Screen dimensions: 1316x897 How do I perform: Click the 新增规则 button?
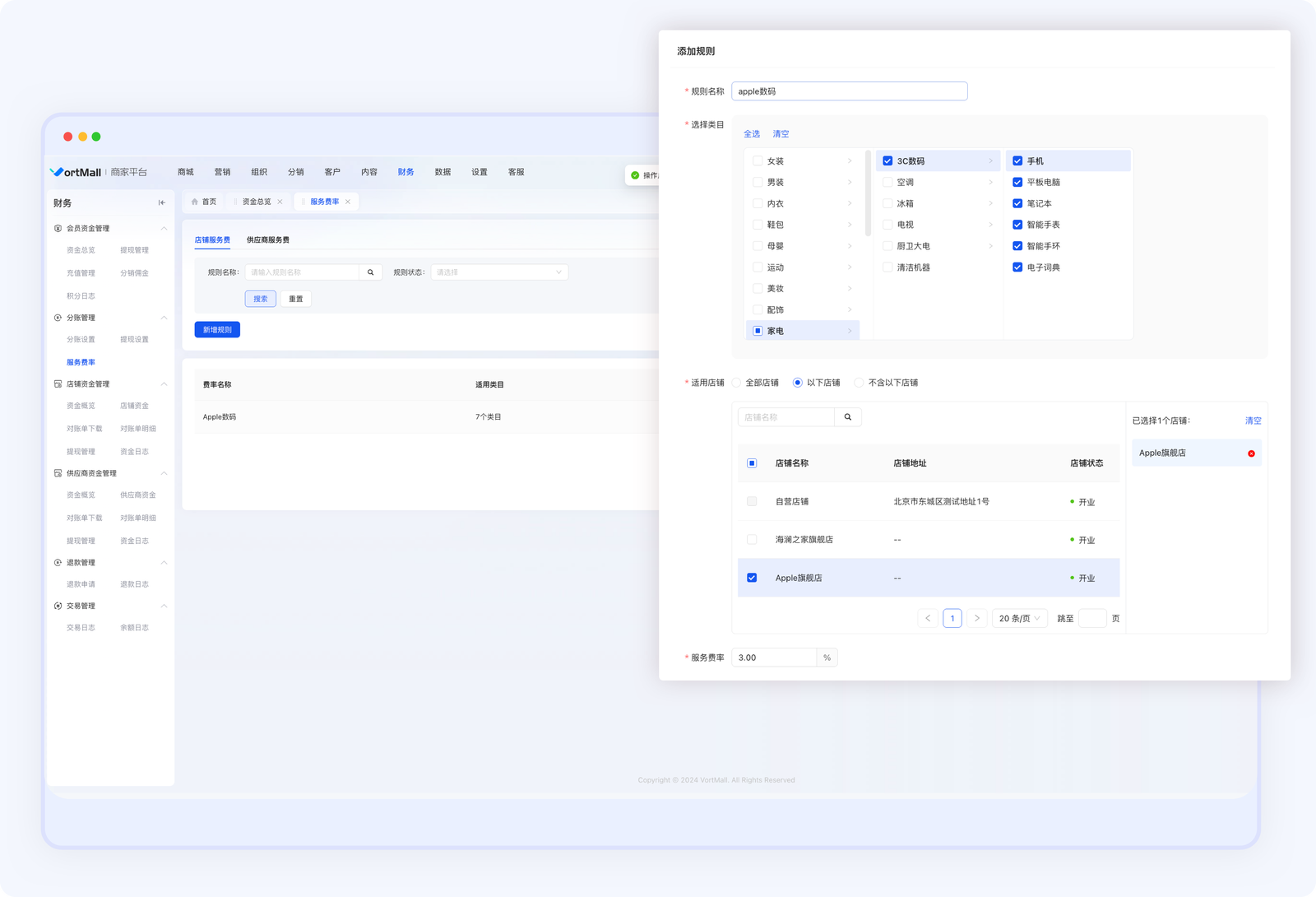[217, 330]
